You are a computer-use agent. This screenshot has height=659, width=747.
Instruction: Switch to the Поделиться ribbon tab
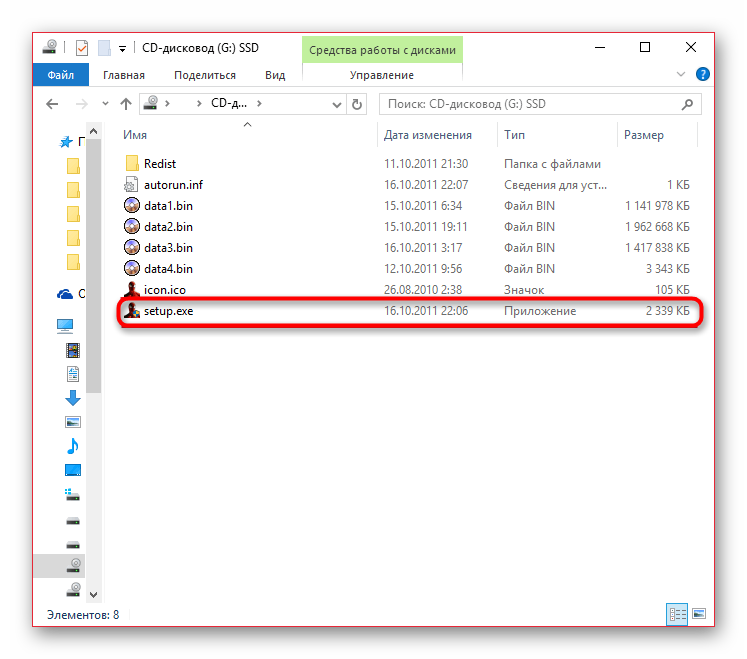205,75
